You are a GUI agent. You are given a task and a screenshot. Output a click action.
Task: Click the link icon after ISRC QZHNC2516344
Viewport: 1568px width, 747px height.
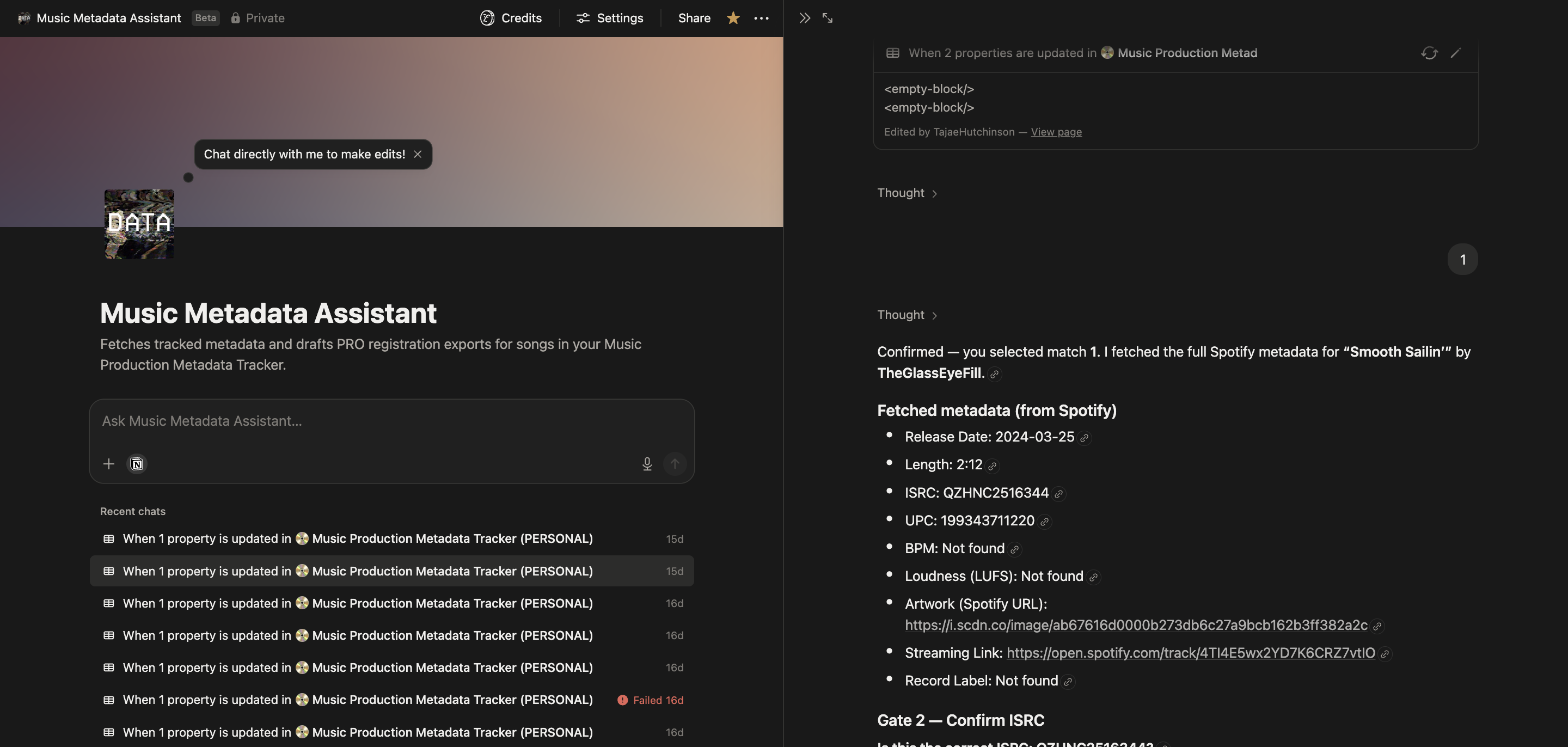1058,494
